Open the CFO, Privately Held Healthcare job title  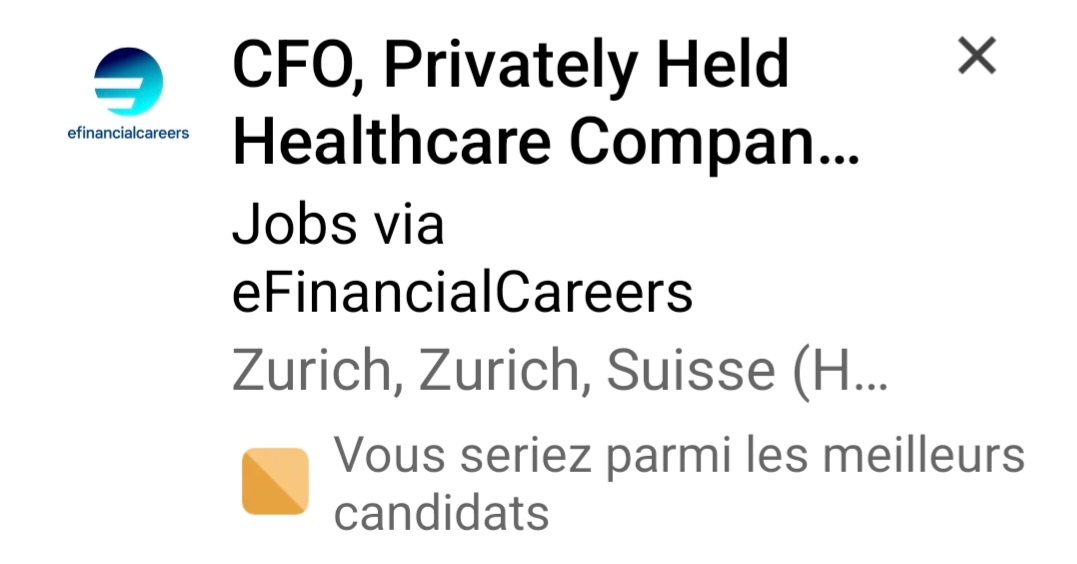(545, 102)
